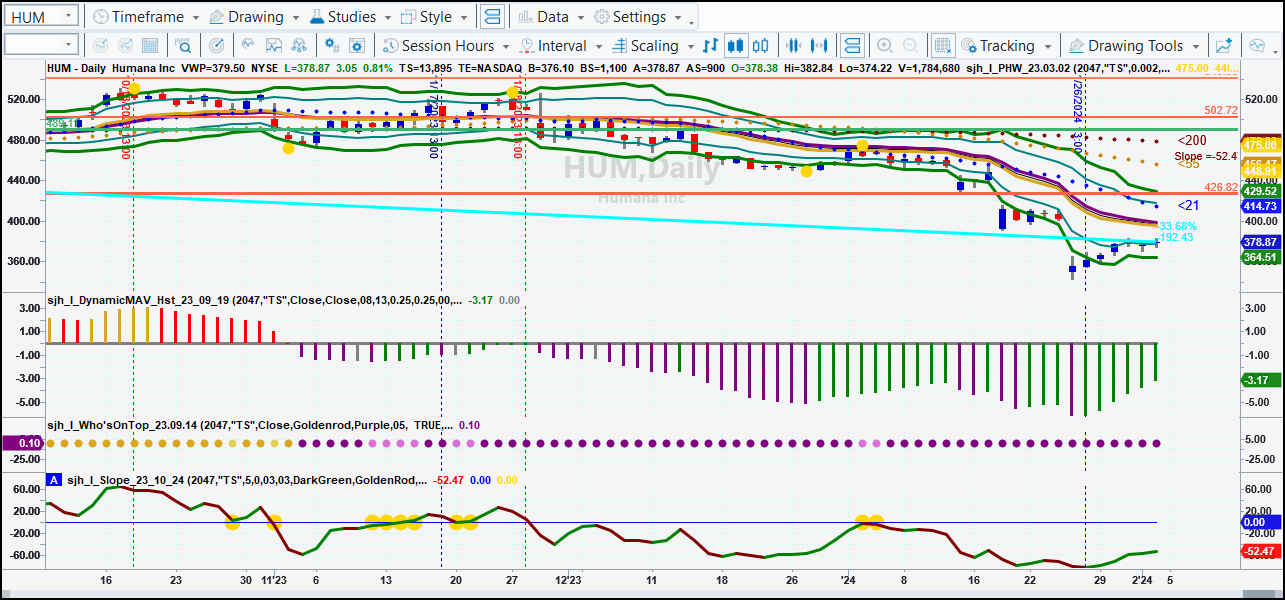The height and width of the screenshot is (600, 1285).
Task: Click the 11'23 date label on time axis
Action: [274, 579]
